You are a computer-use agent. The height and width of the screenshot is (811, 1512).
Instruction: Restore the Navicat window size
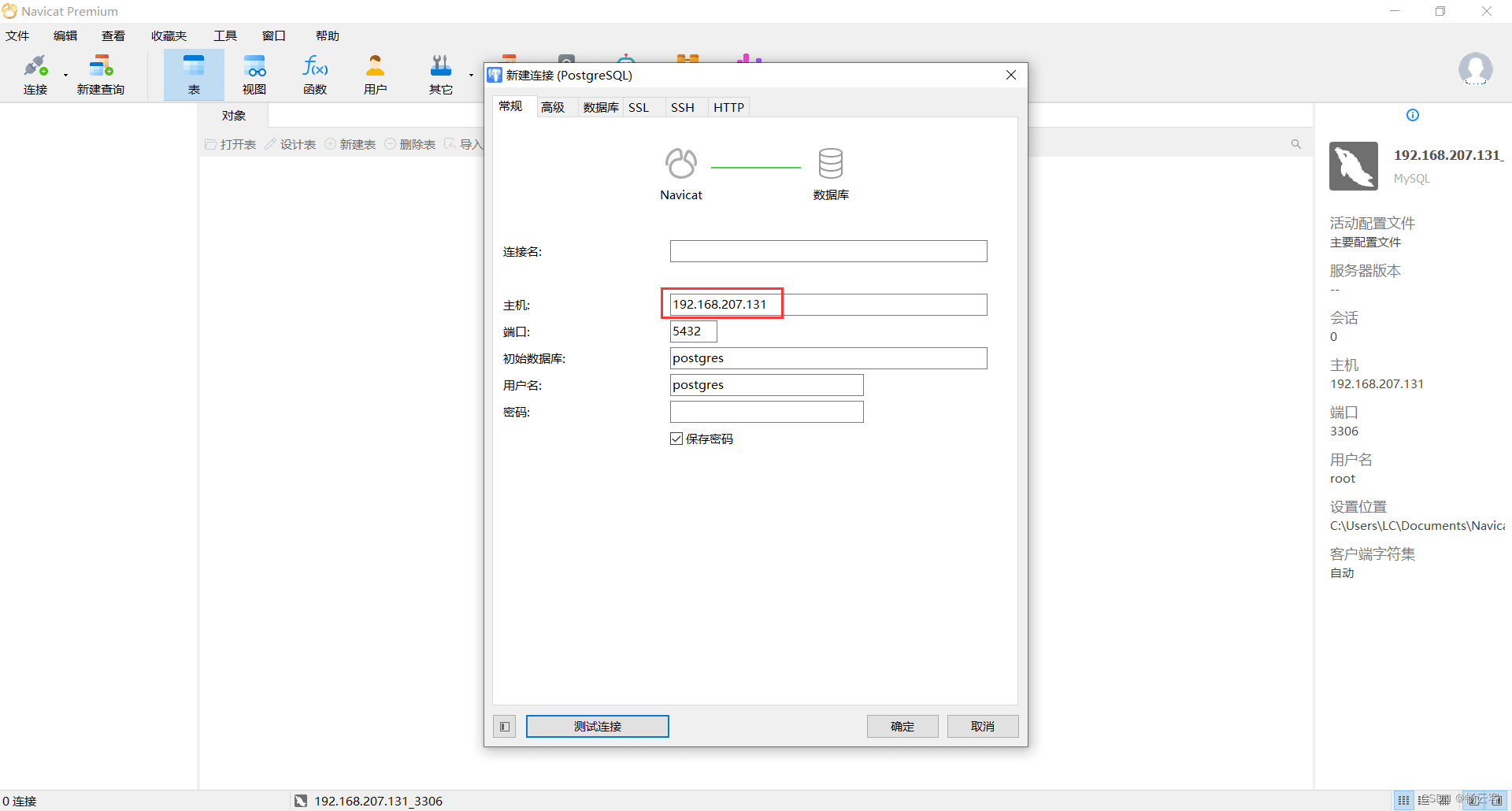point(1440,11)
